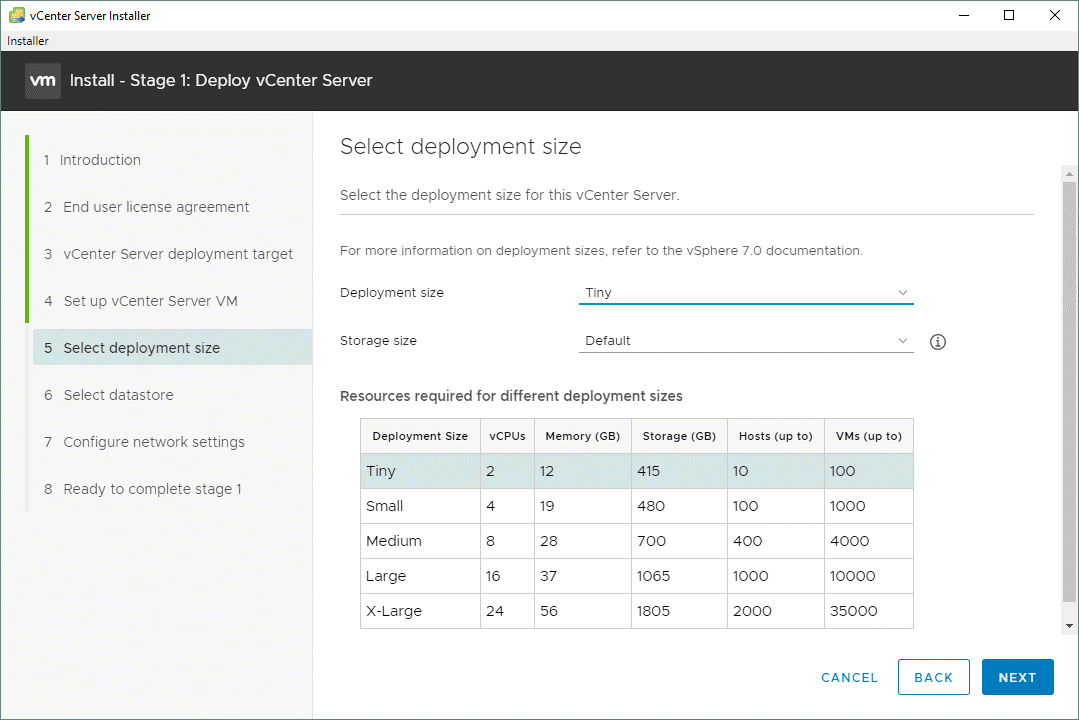
Task: Click the BACK button
Action: click(x=933, y=677)
